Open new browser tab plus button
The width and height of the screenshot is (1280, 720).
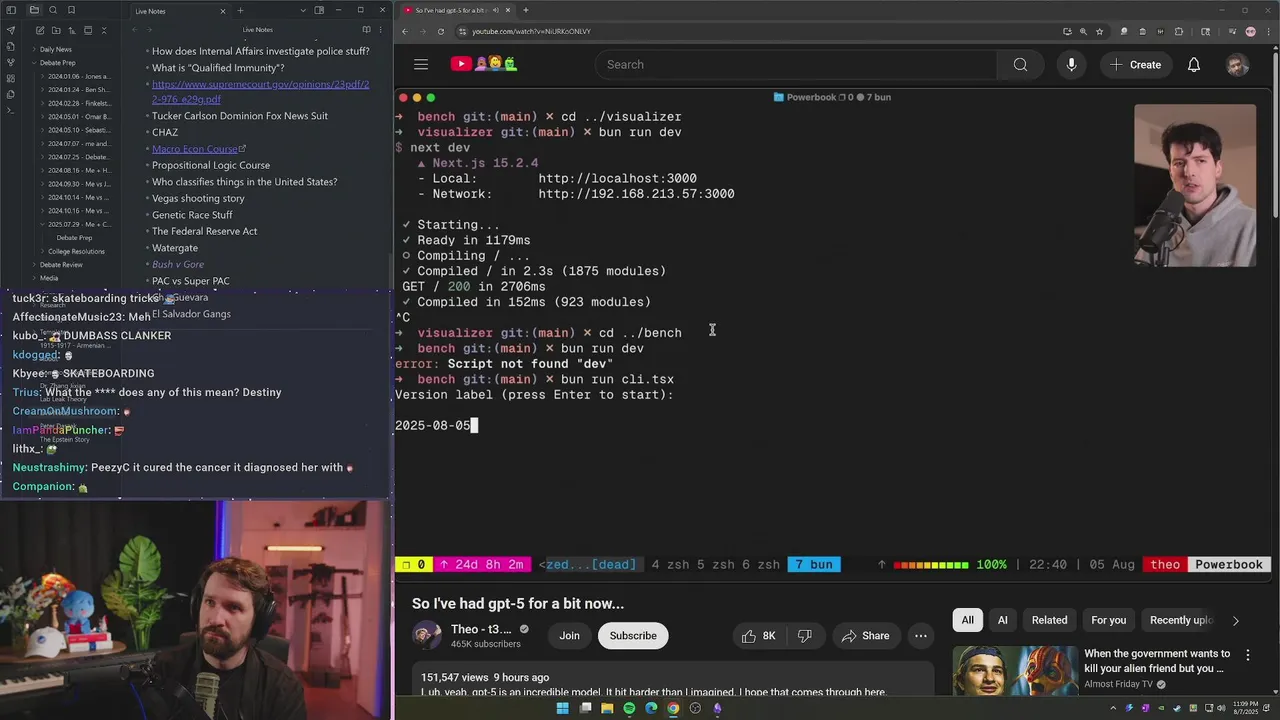526,10
